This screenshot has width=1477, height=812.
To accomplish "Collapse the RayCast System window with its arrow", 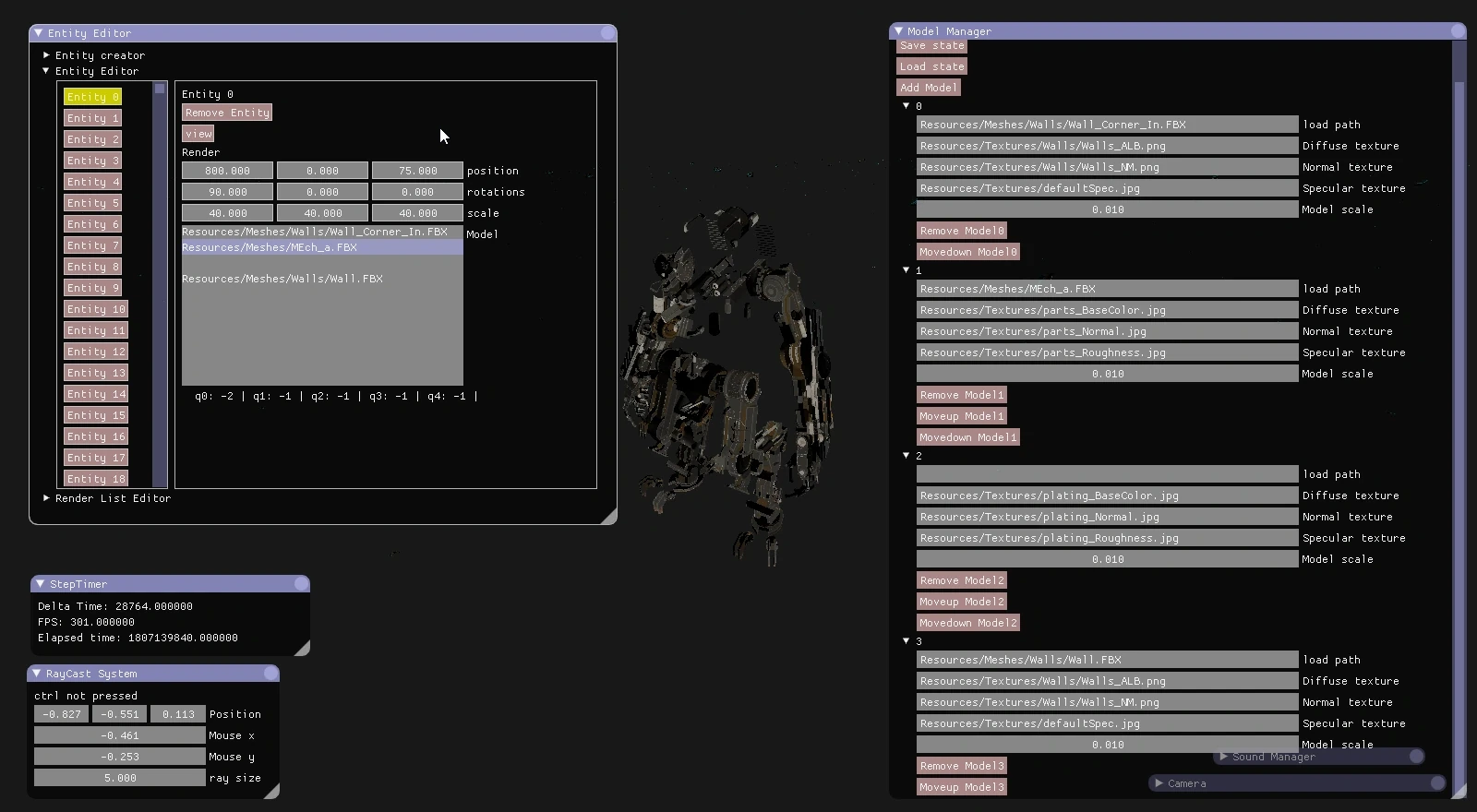I will 37,674.
